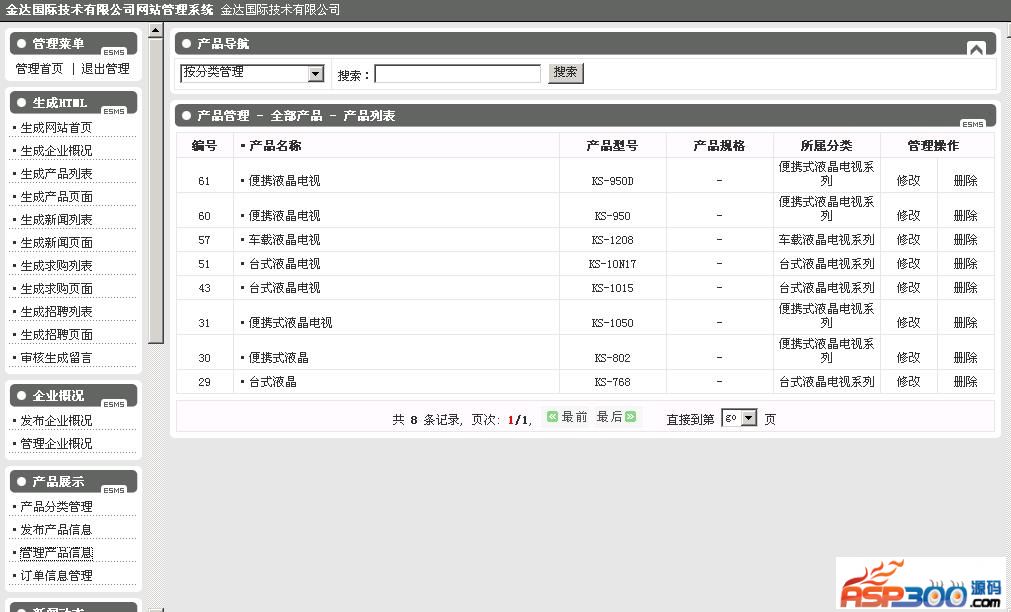Click 删除 for product KS-10N17
This screenshot has height=612, width=1011.
(x=965, y=264)
